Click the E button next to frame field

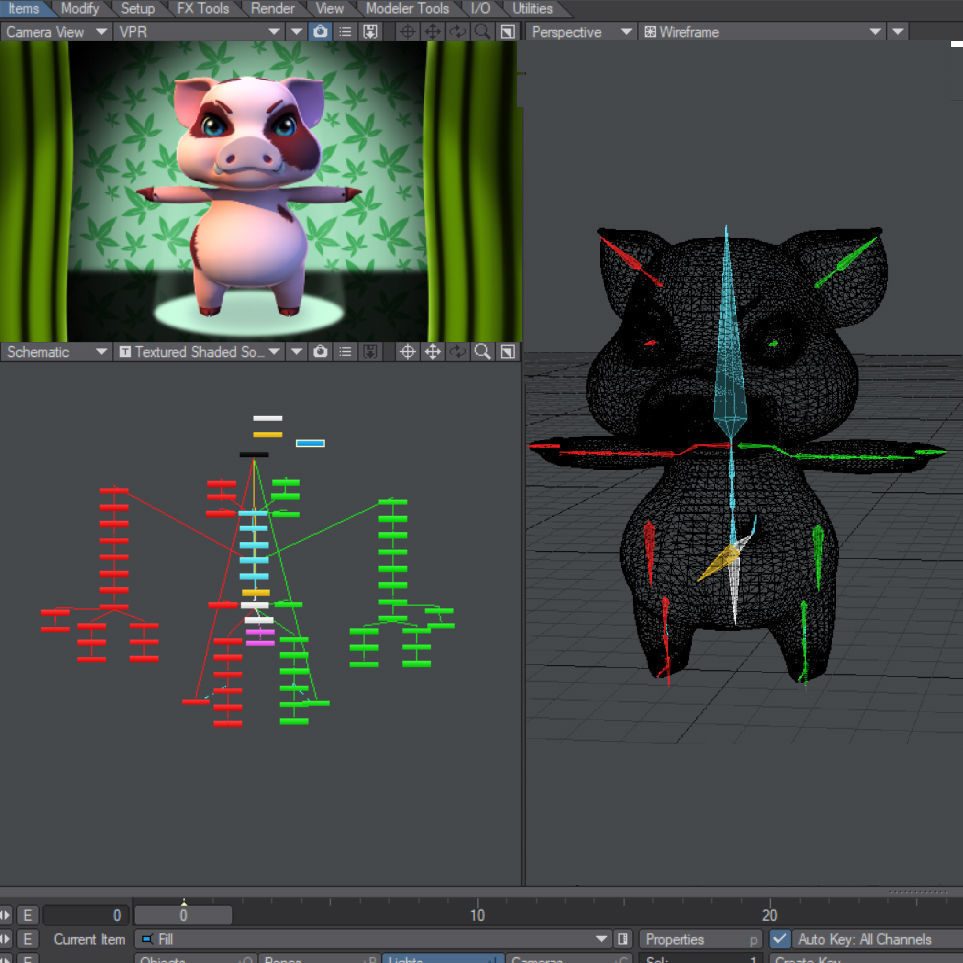(x=28, y=915)
